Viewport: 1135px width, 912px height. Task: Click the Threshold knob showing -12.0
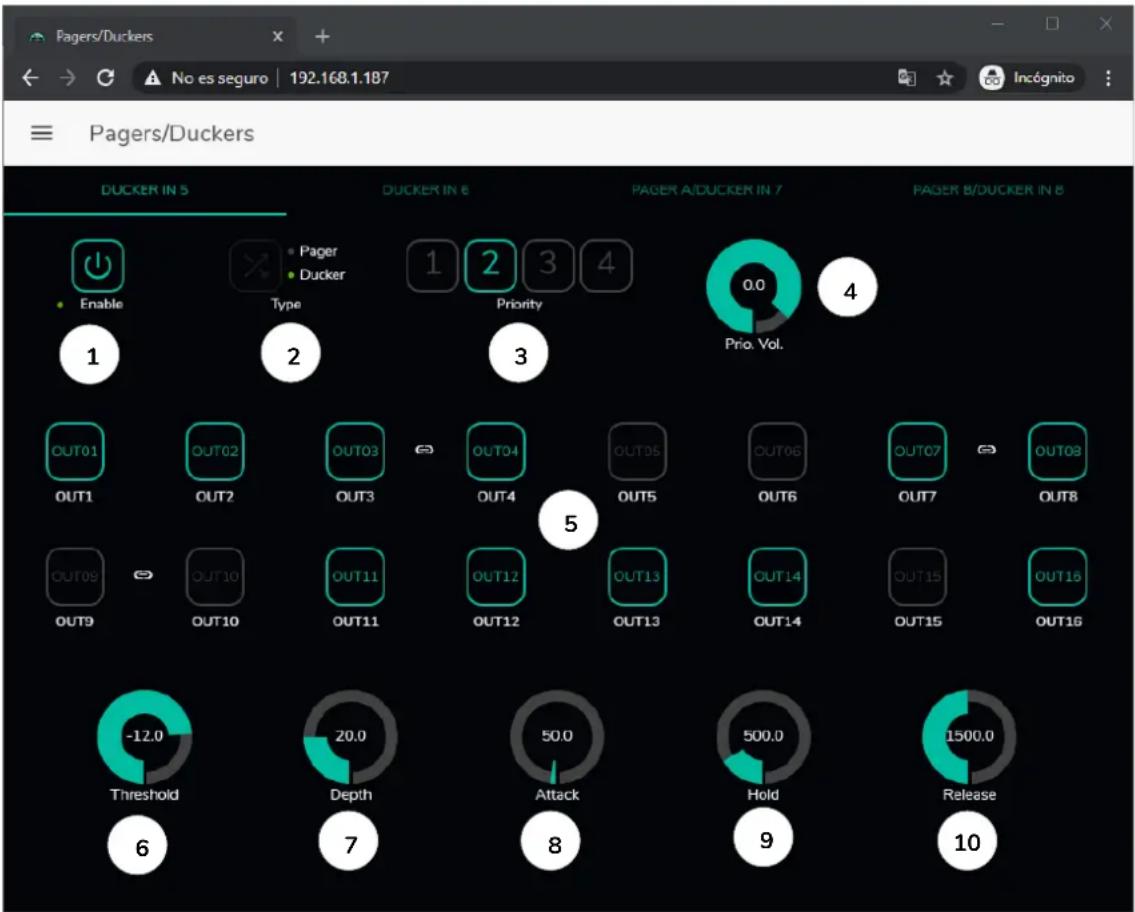[x=145, y=737]
